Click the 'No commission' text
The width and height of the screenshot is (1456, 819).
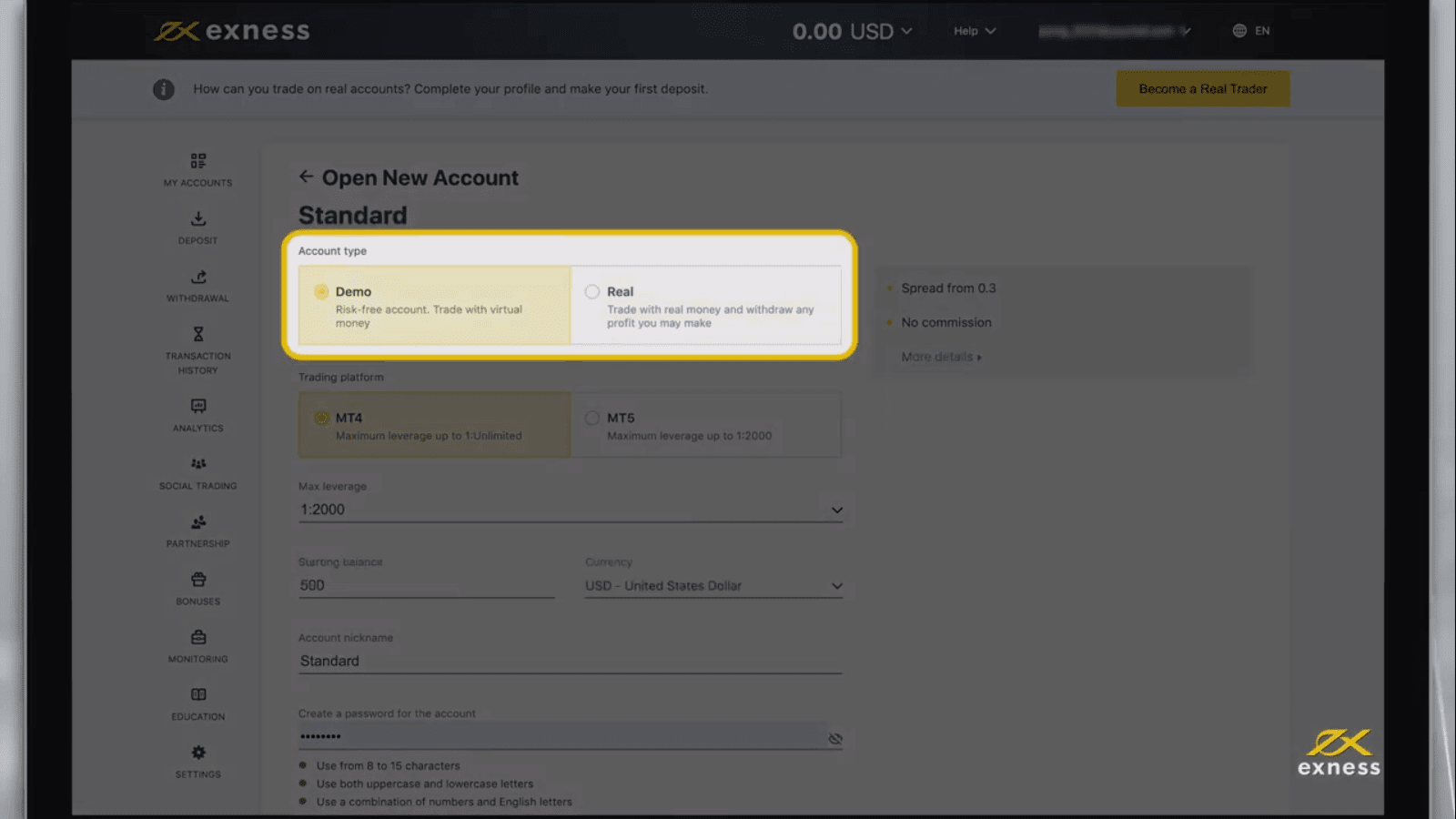[946, 322]
